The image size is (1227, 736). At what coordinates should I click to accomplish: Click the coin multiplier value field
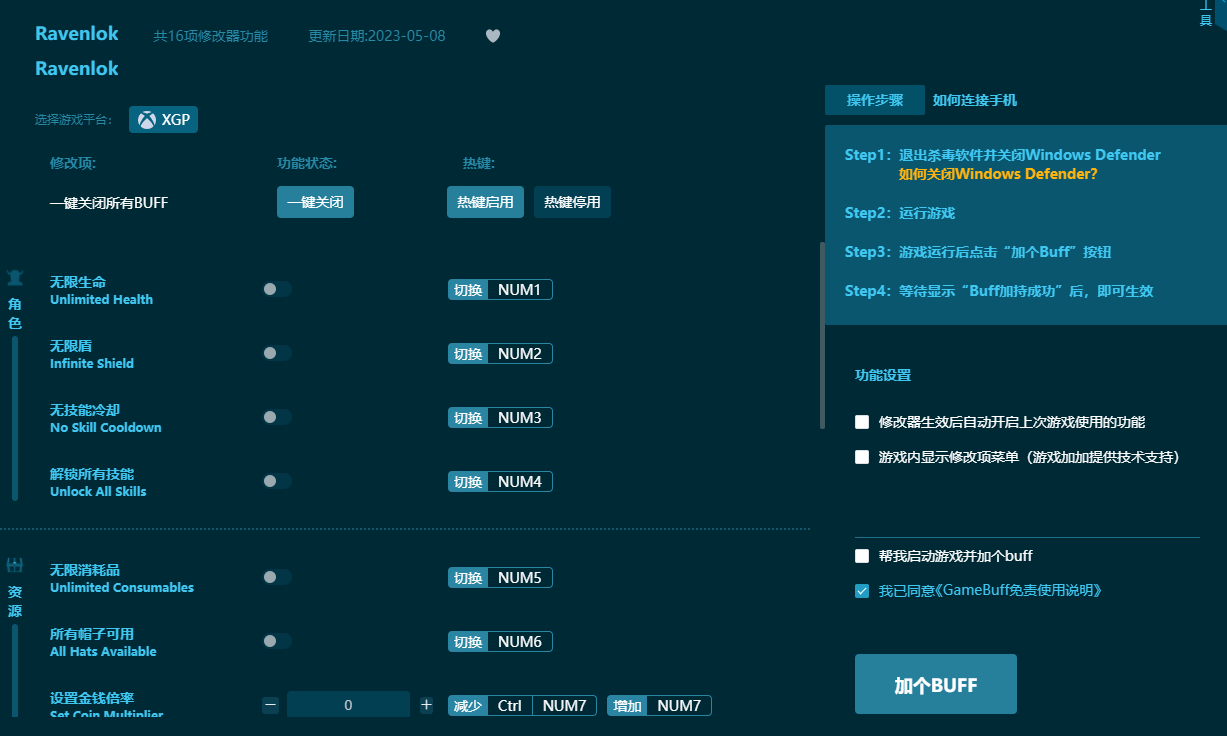coord(348,705)
